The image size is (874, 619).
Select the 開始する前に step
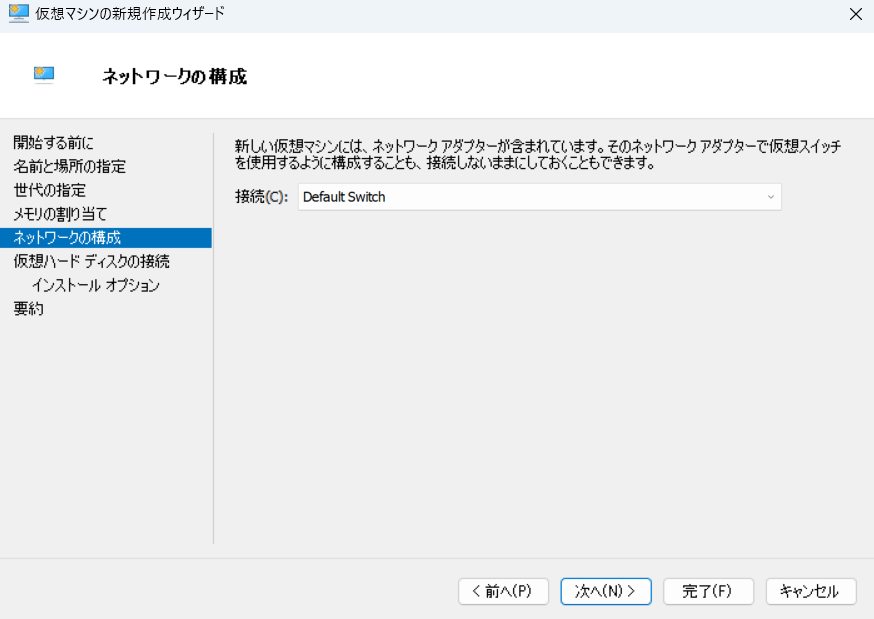pos(53,143)
